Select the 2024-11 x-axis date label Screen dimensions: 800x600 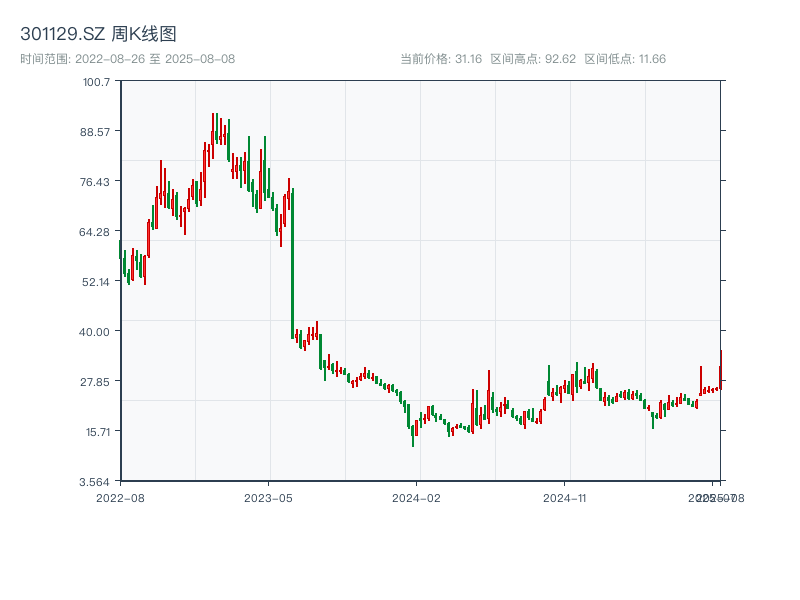tap(565, 497)
